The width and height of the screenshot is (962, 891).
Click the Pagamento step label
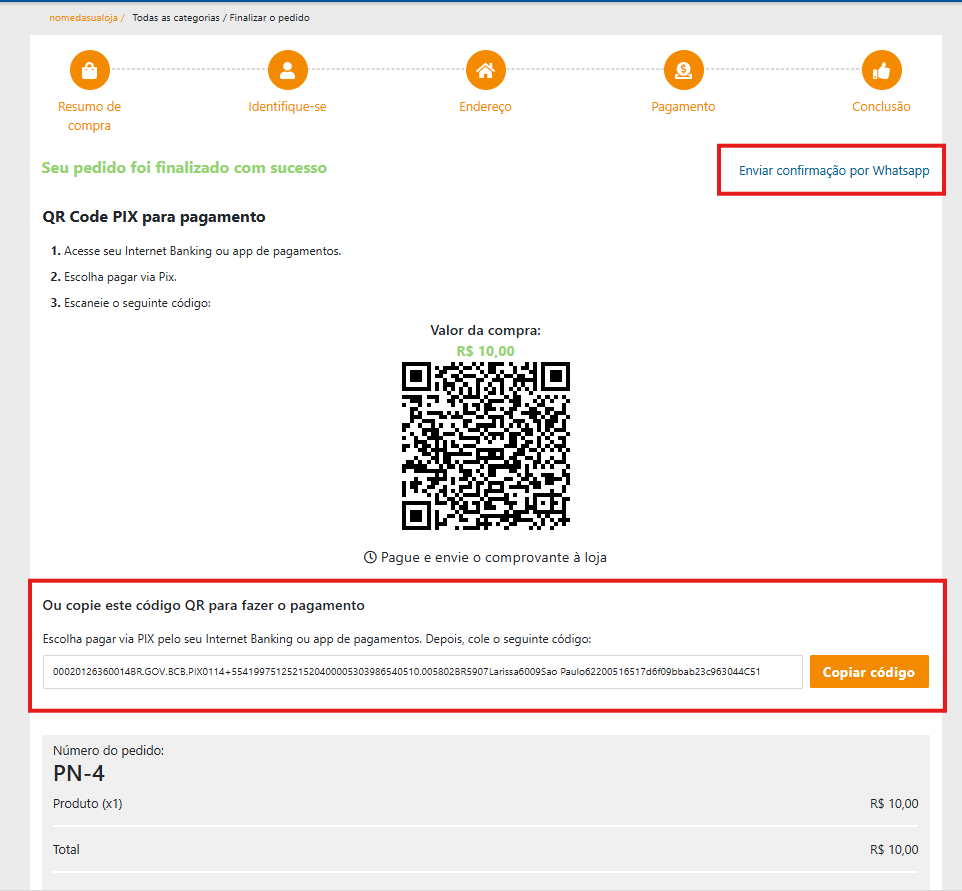683,107
